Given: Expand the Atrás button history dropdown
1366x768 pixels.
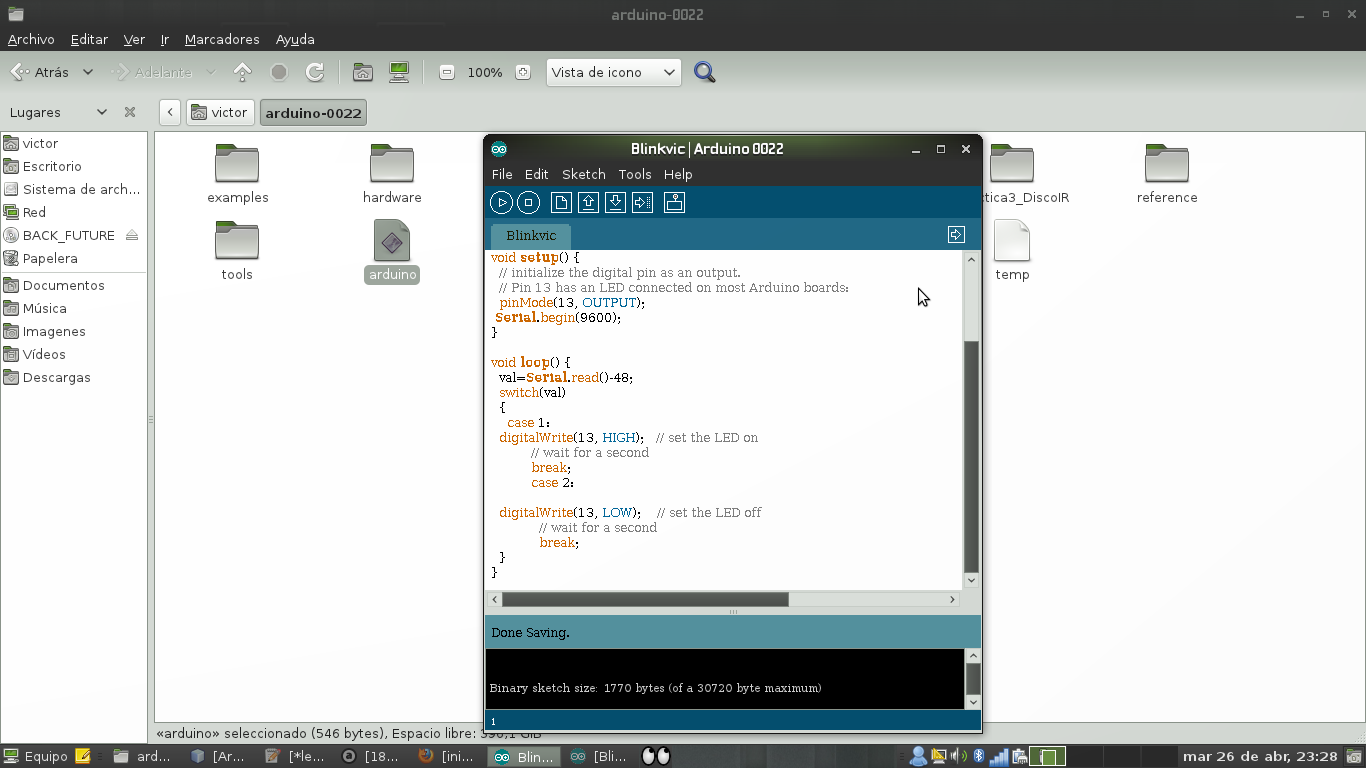Looking at the screenshot, I should tap(88, 71).
